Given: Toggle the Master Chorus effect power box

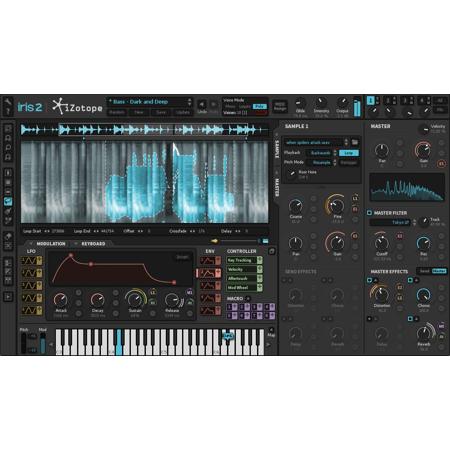Looking at the screenshot, I should click(410, 280).
